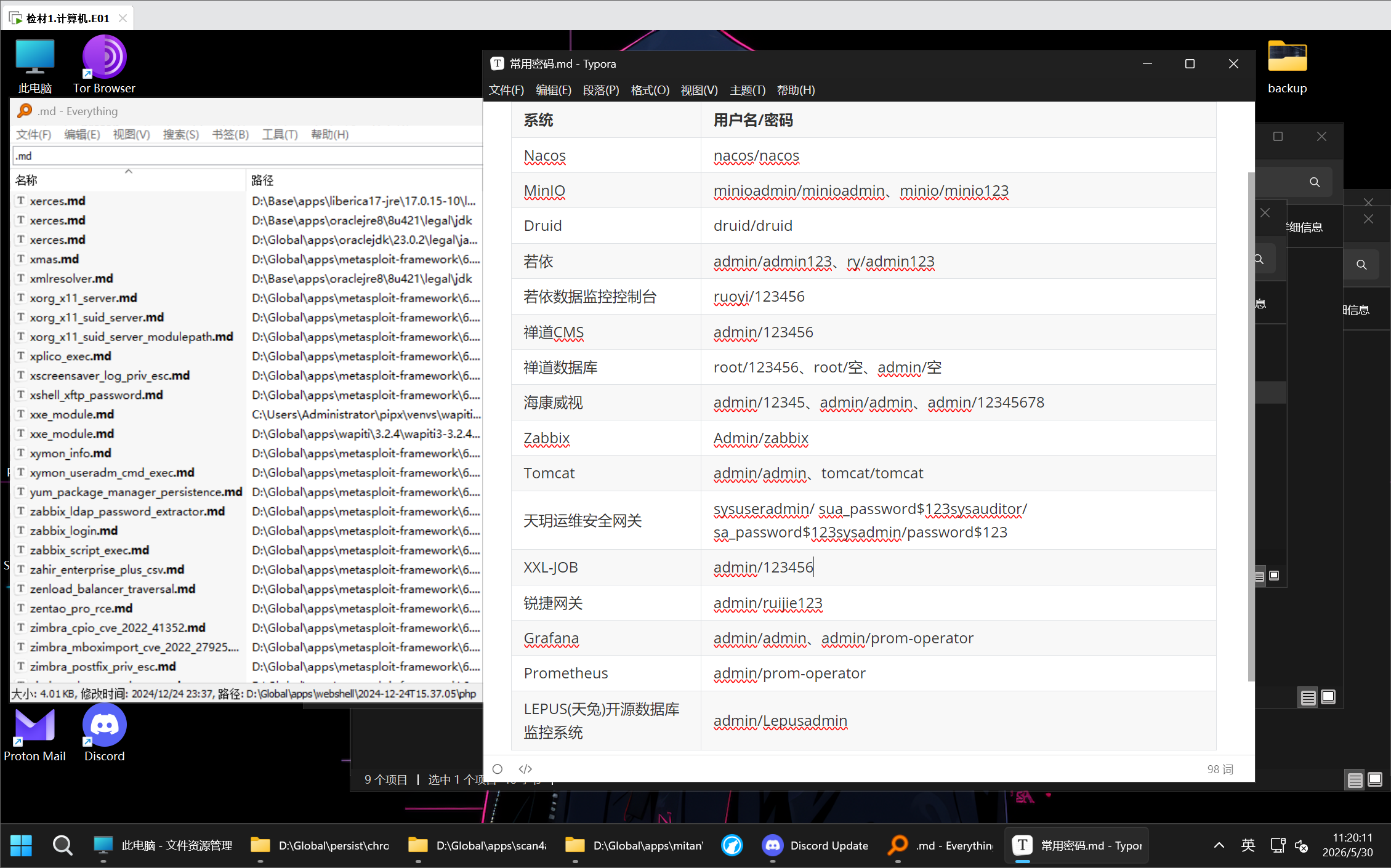Screen dimensions: 1391x868
Task: Click the Tomcat table cell
Action: click(606, 473)
